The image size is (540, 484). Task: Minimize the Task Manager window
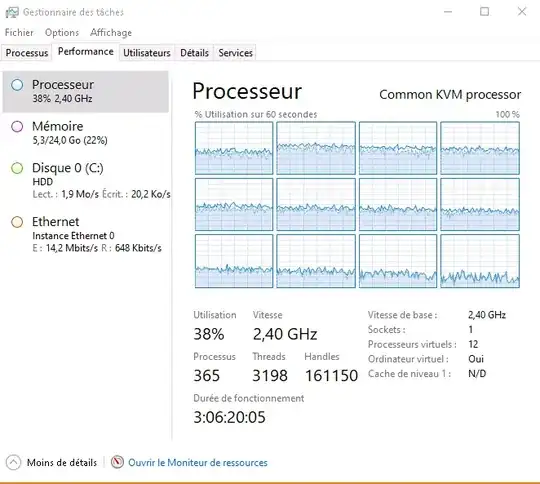[448, 12]
